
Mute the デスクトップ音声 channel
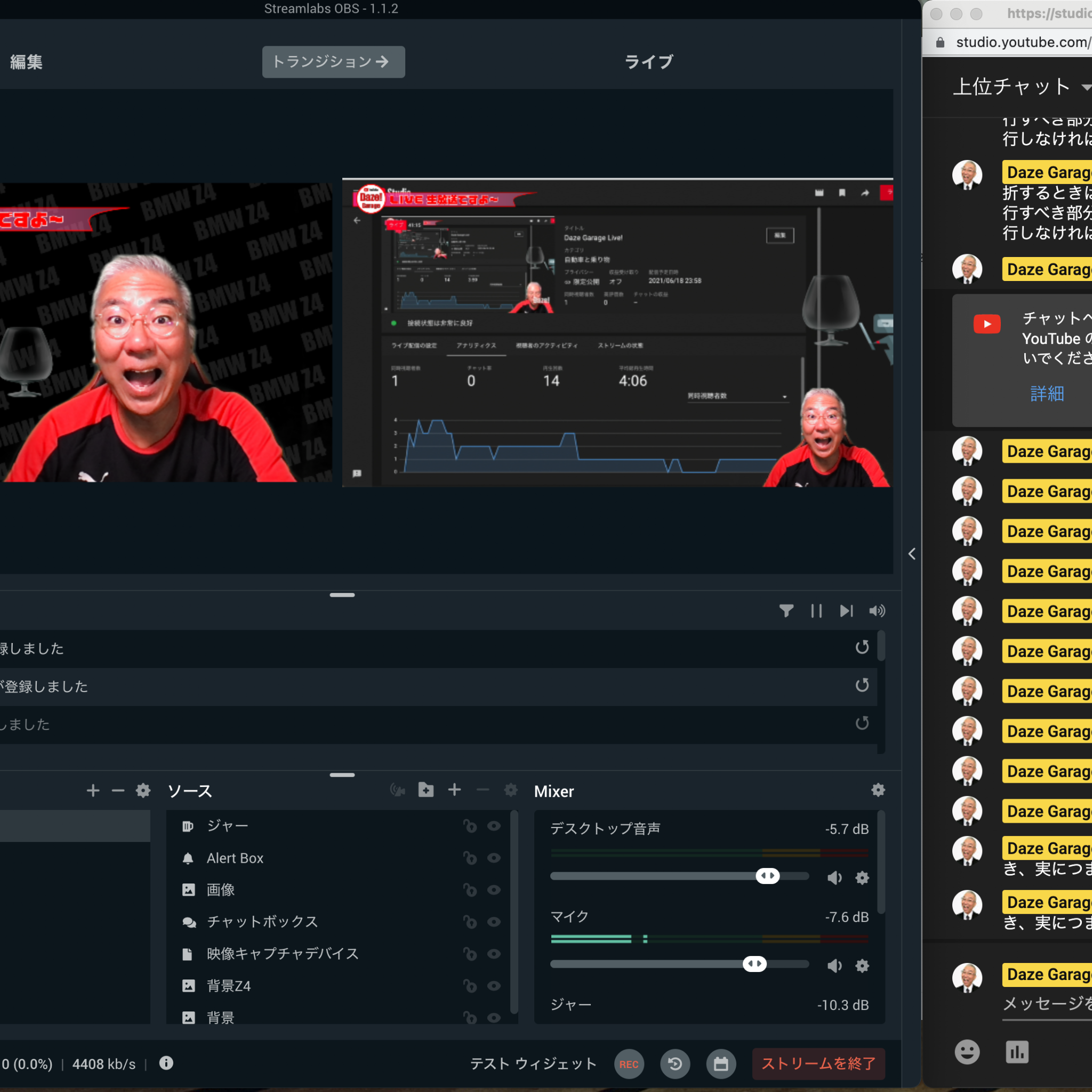click(835, 877)
